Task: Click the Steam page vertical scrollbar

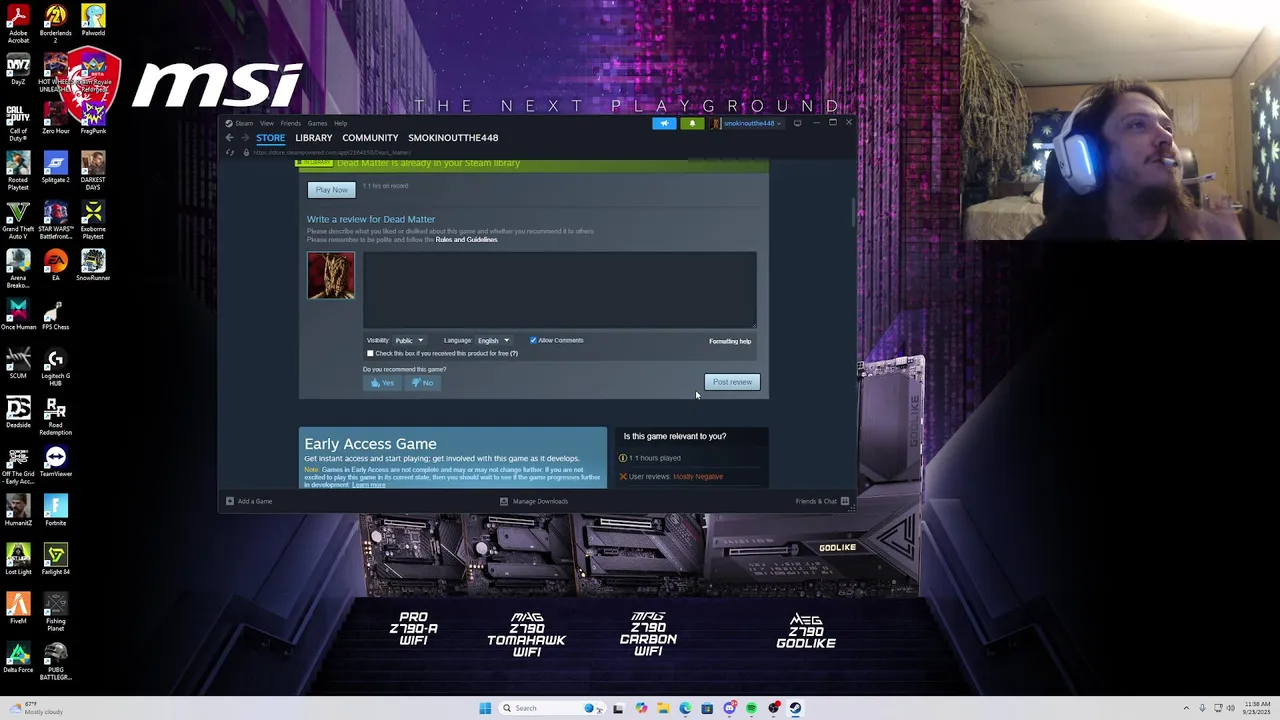Action: coord(853,212)
